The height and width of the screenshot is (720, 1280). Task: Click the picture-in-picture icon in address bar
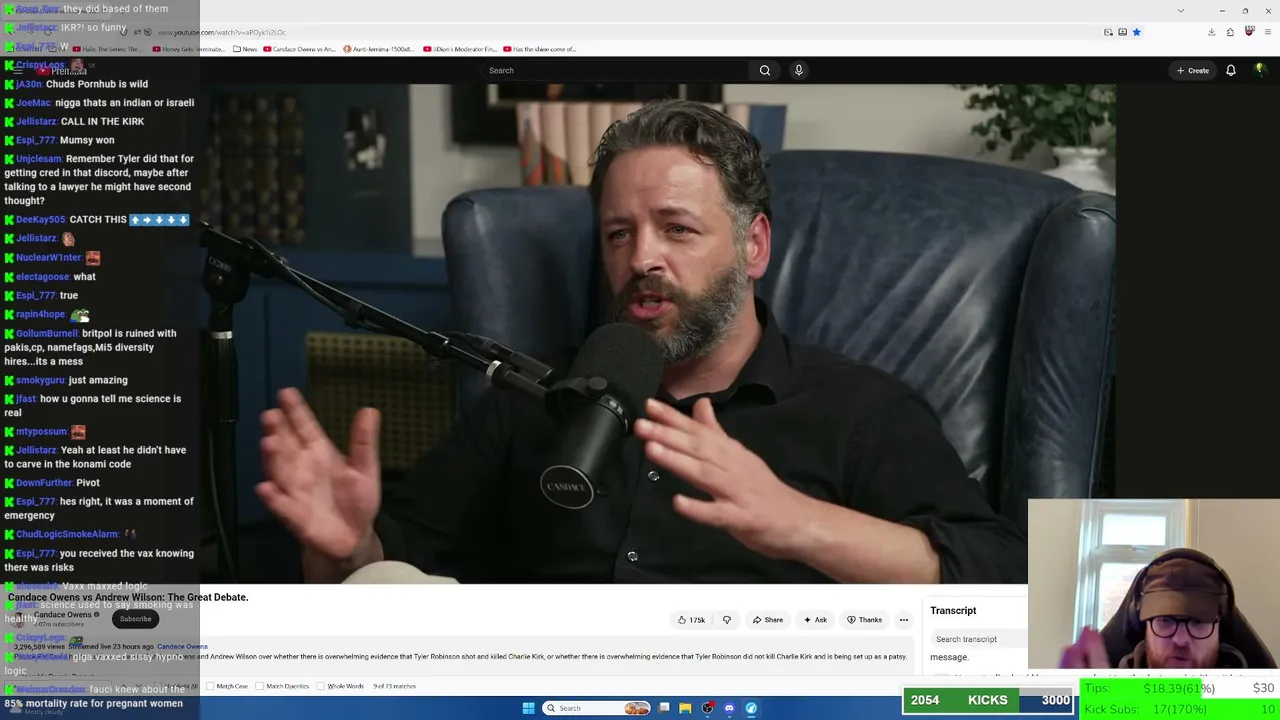pos(1109,32)
